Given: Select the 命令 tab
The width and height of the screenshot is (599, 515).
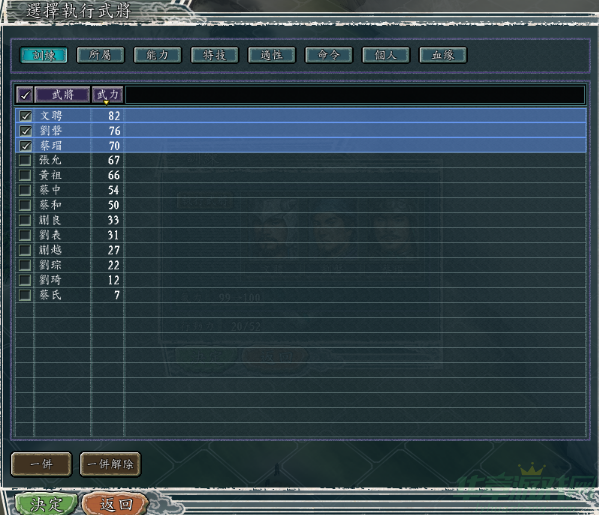Looking at the screenshot, I should [x=329, y=55].
